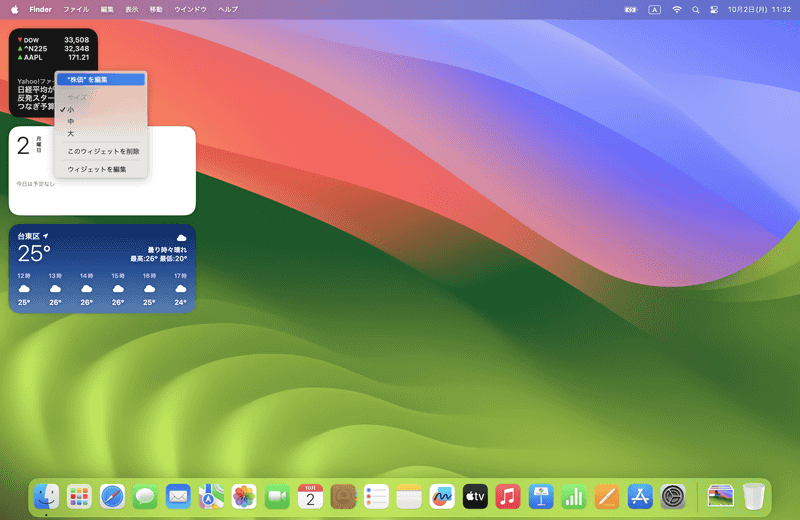Open the 表示 menu
This screenshot has width=800, height=520.
132,9
